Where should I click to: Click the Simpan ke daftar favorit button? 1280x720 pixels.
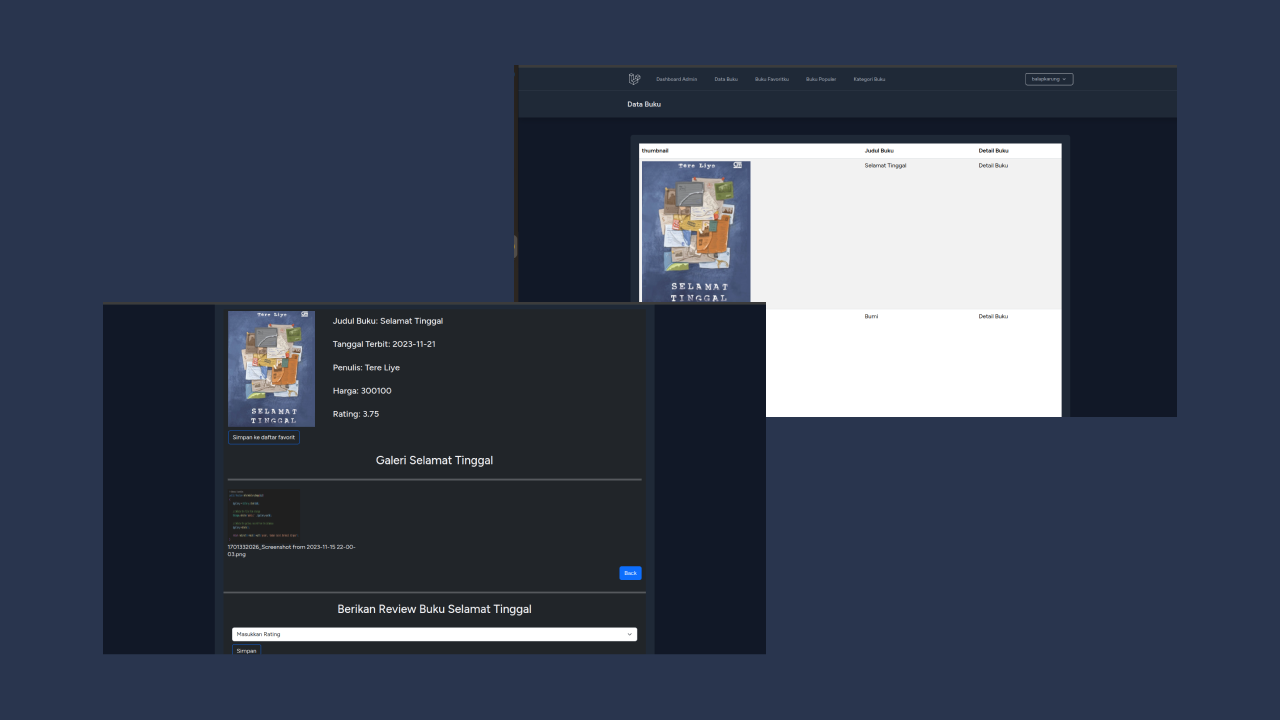point(264,437)
